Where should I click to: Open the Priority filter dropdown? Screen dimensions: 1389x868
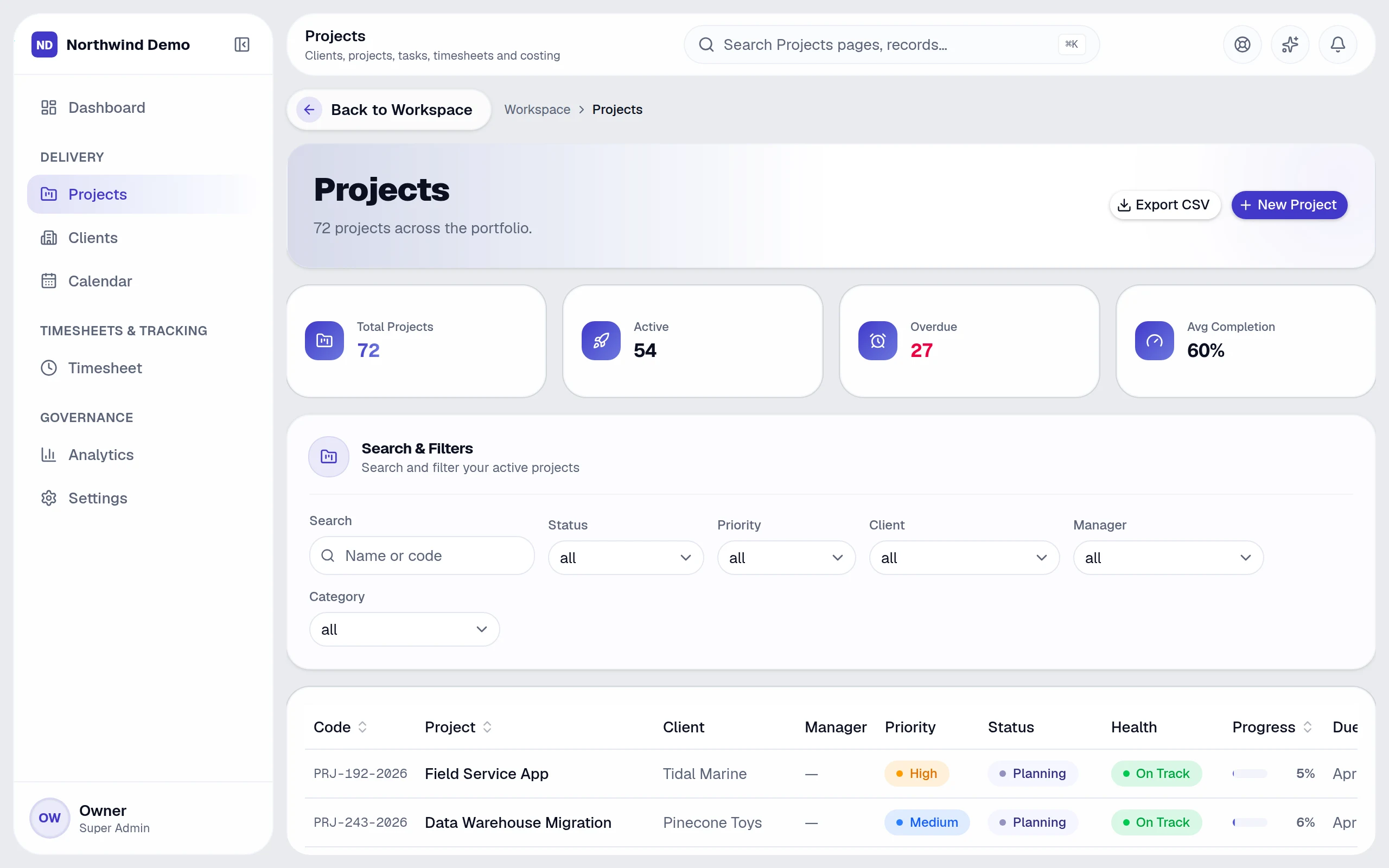[786, 558]
